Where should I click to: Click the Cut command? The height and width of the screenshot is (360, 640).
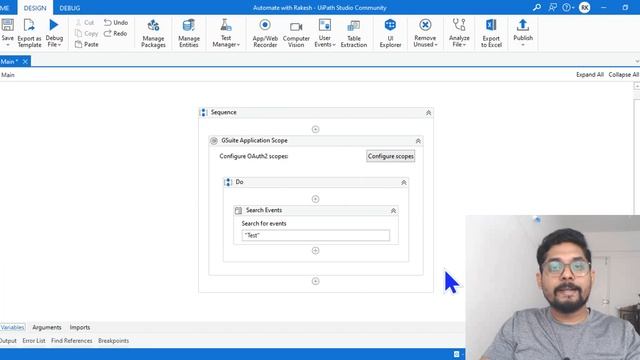point(85,22)
